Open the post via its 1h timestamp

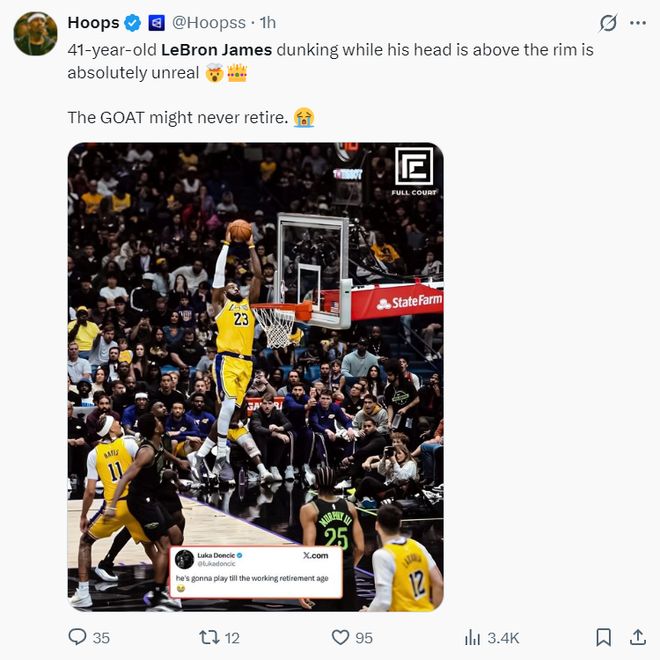[x=267, y=23]
